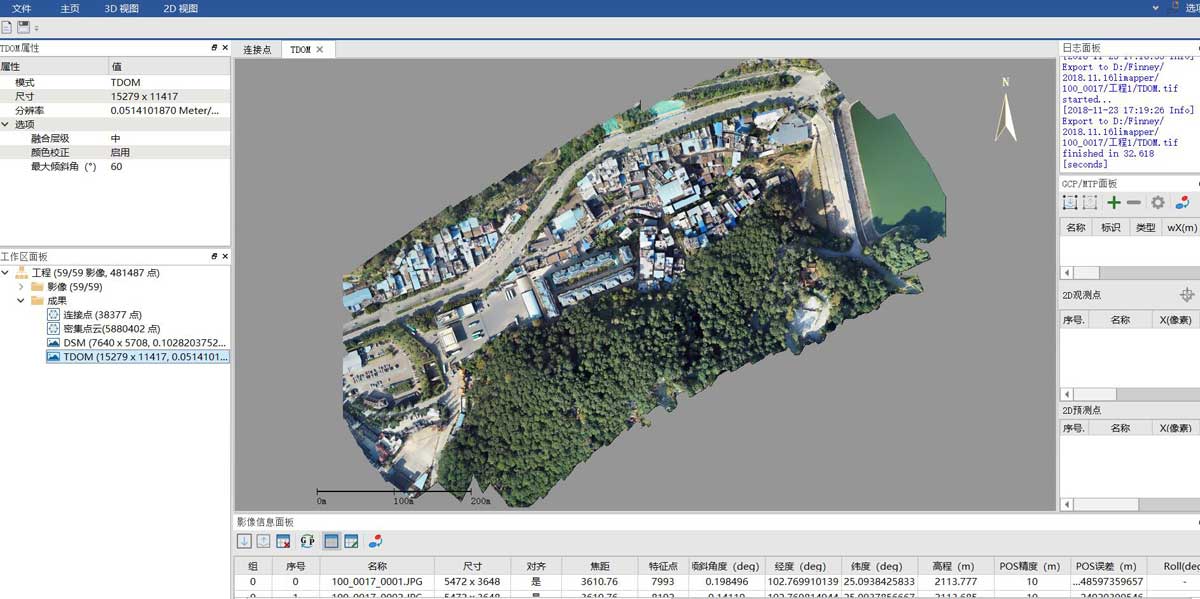Select 密集点云 item in workspace tree

[112, 329]
